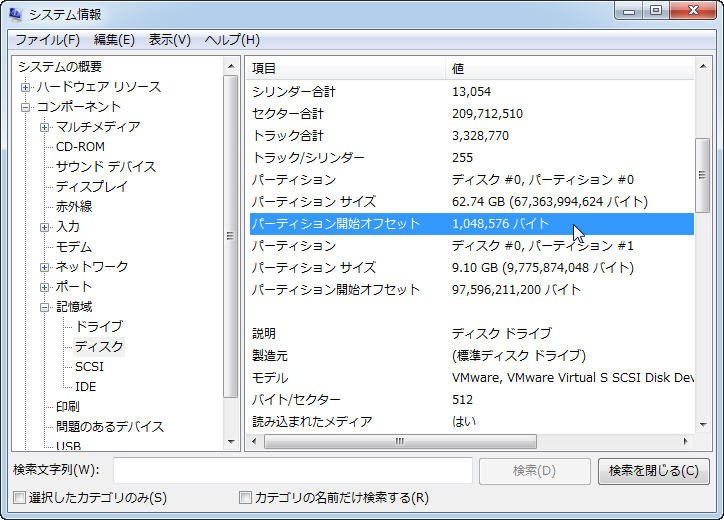Select 印刷 in the tree

click(68, 406)
